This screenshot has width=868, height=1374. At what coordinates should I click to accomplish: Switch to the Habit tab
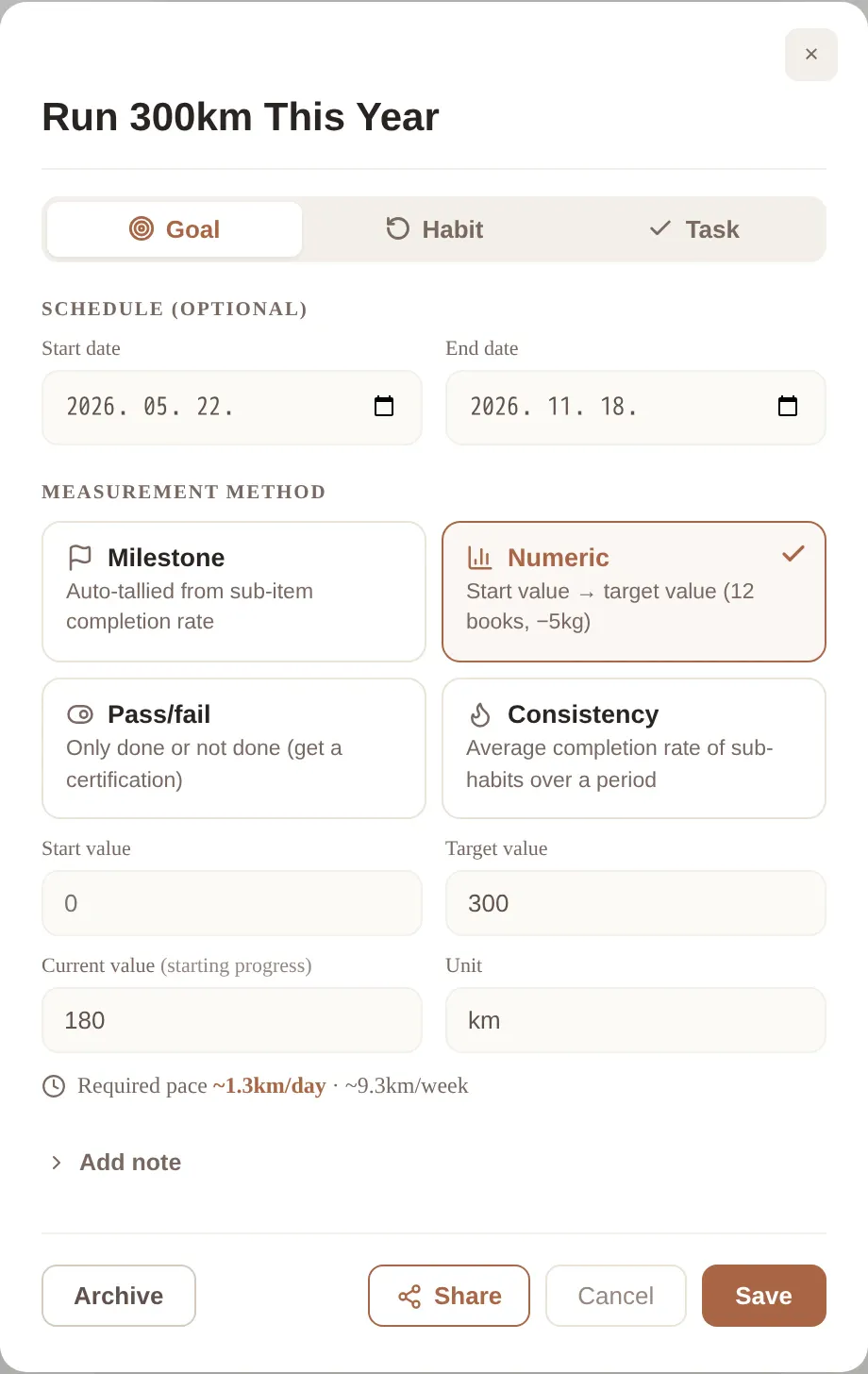click(435, 229)
